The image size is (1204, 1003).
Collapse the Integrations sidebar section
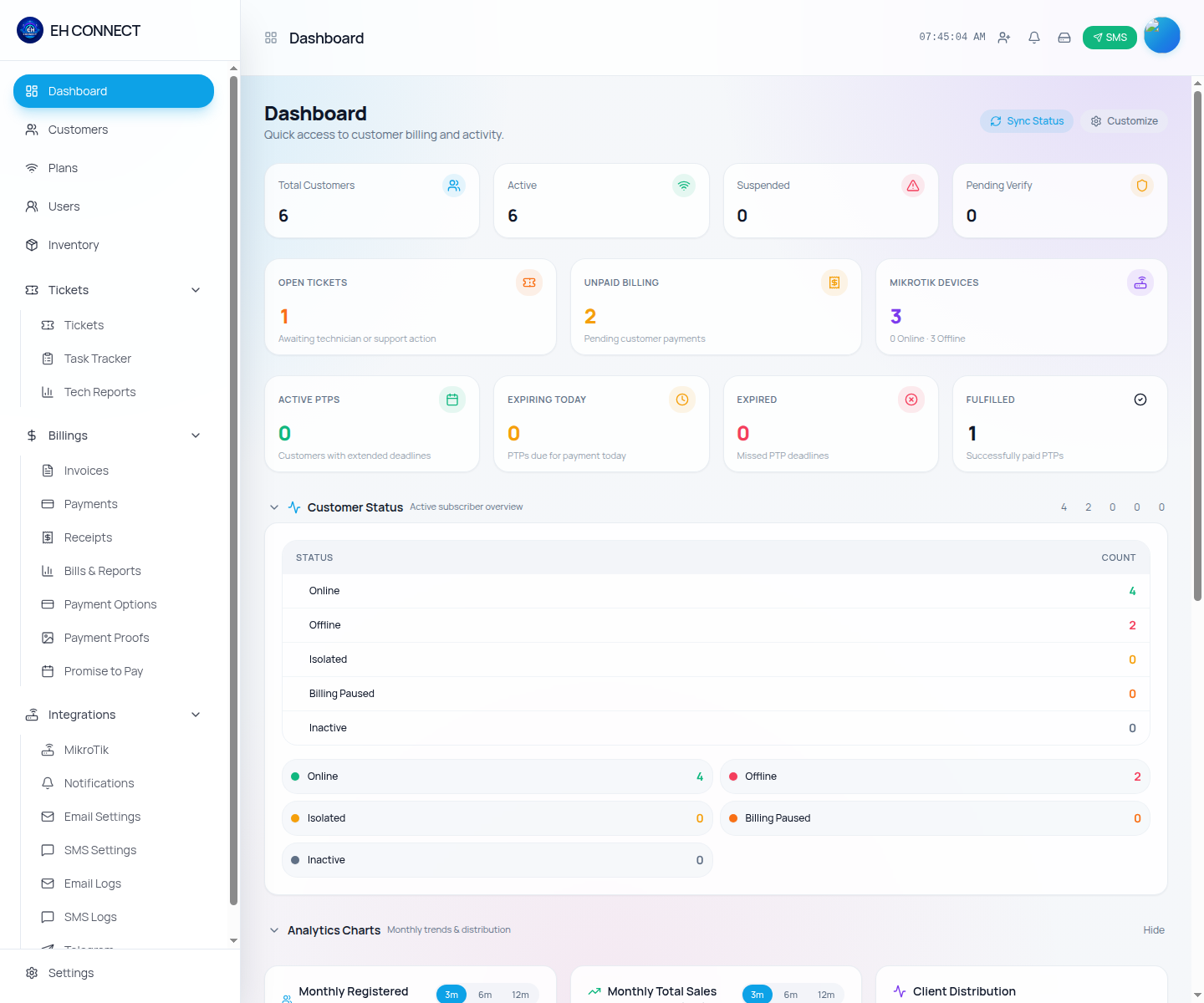(x=196, y=715)
